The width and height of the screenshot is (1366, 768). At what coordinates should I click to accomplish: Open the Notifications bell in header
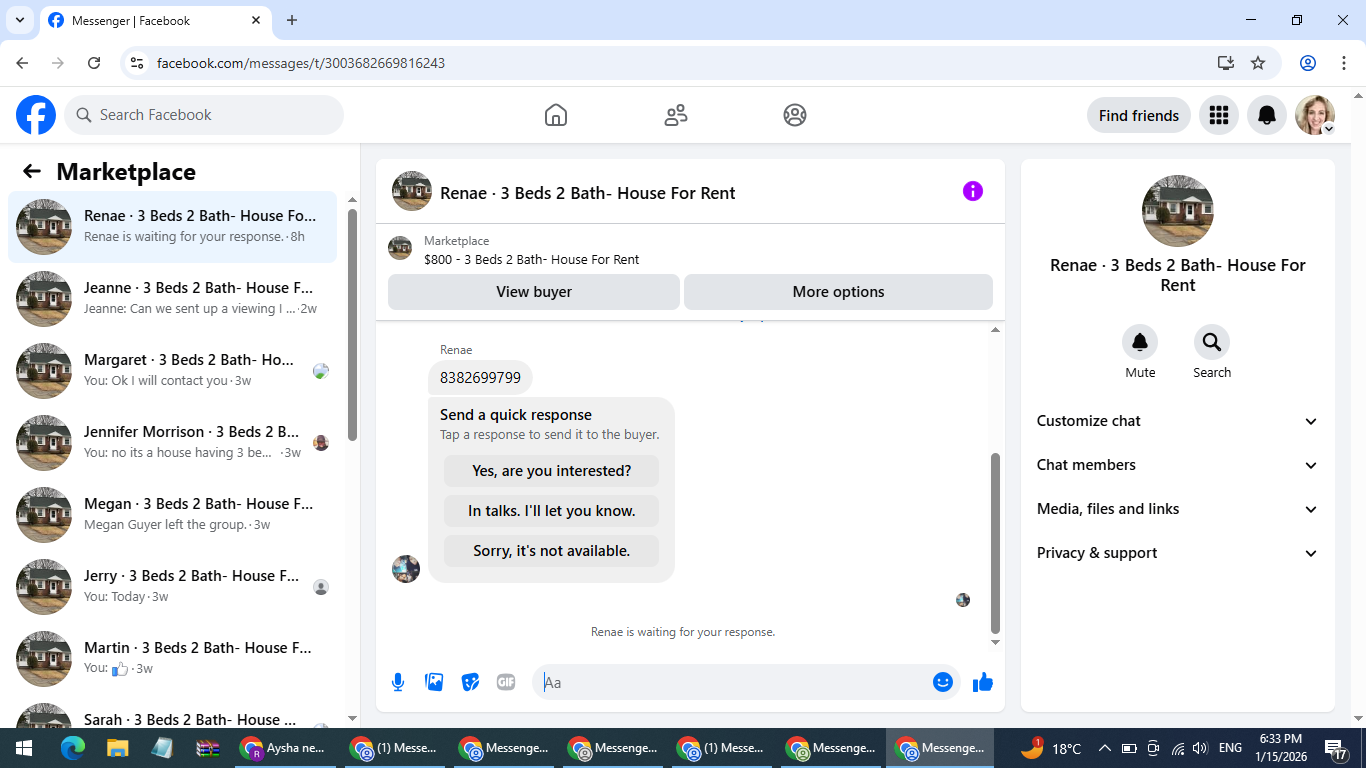click(x=1267, y=115)
